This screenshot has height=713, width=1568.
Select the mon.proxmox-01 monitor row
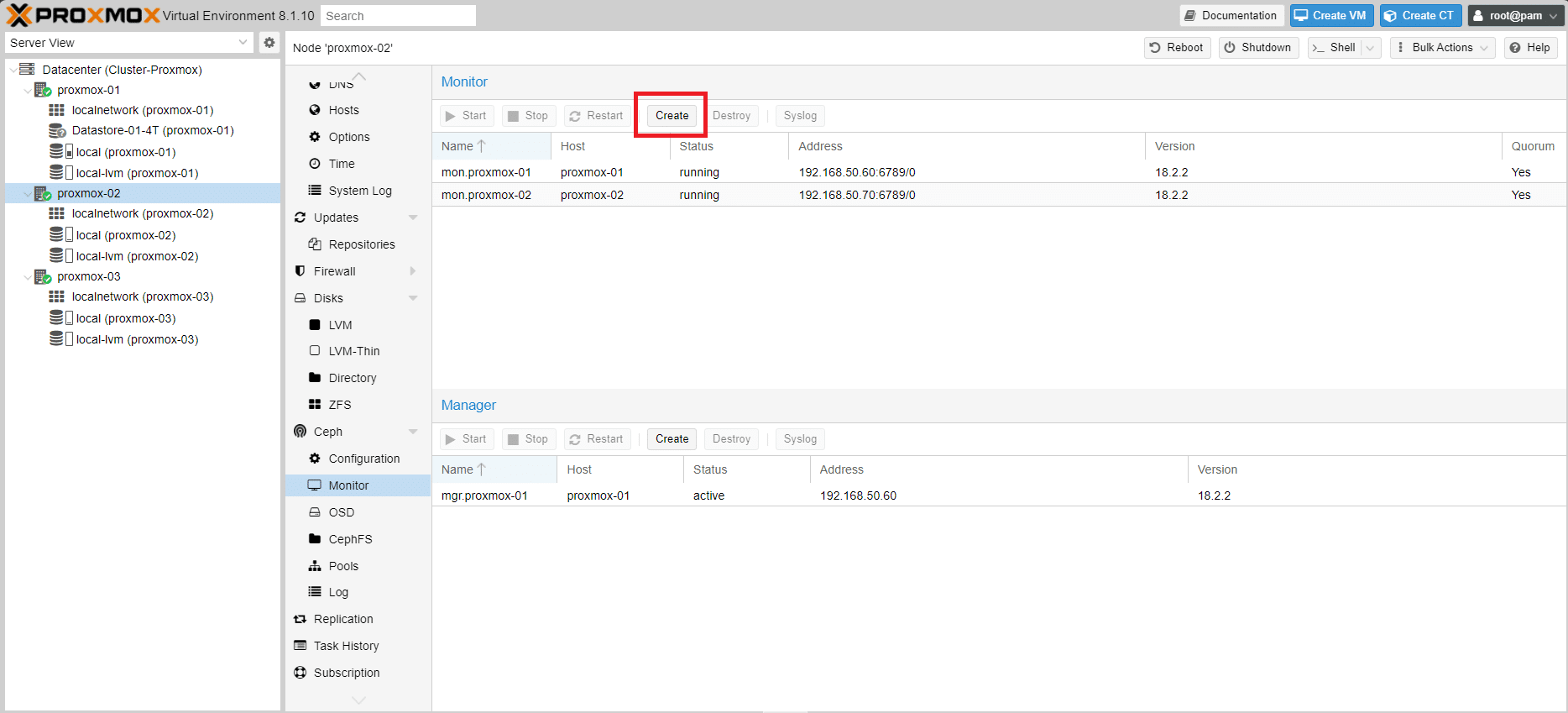pyautogui.click(x=999, y=172)
